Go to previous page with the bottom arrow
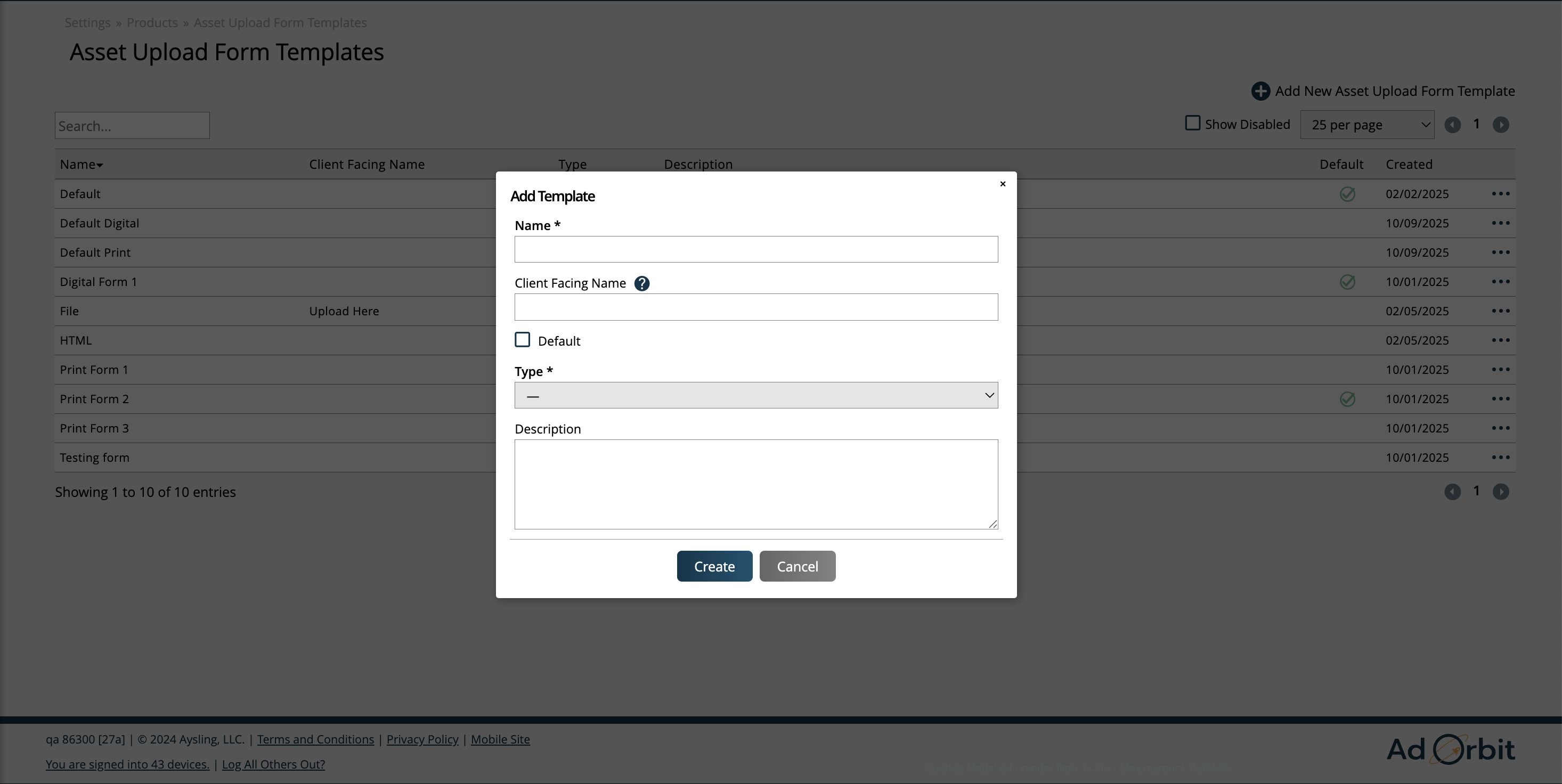1562x784 pixels. (x=1452, y=492)
